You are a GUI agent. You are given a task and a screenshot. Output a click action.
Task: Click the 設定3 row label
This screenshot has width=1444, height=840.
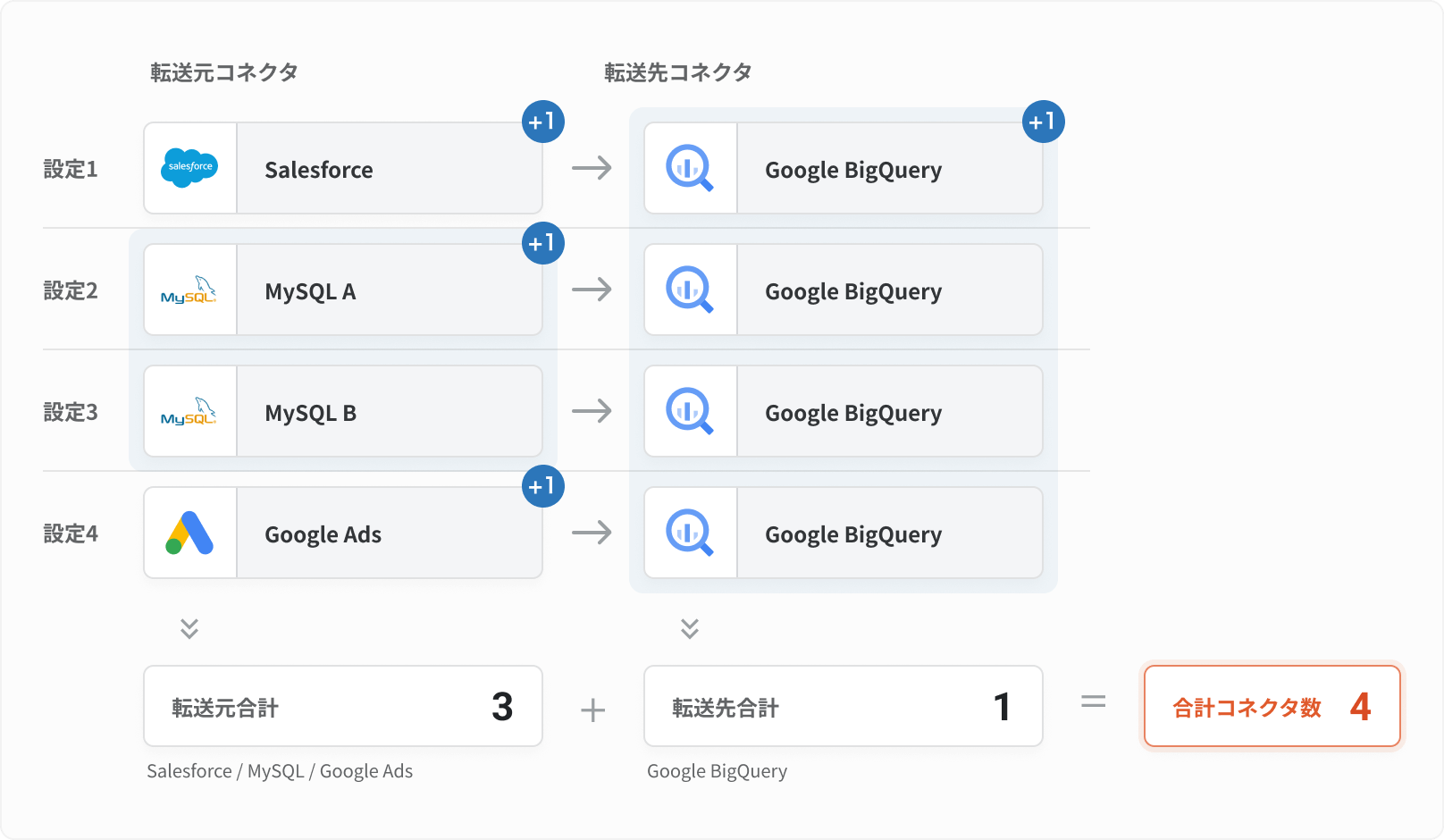(71, 412)
